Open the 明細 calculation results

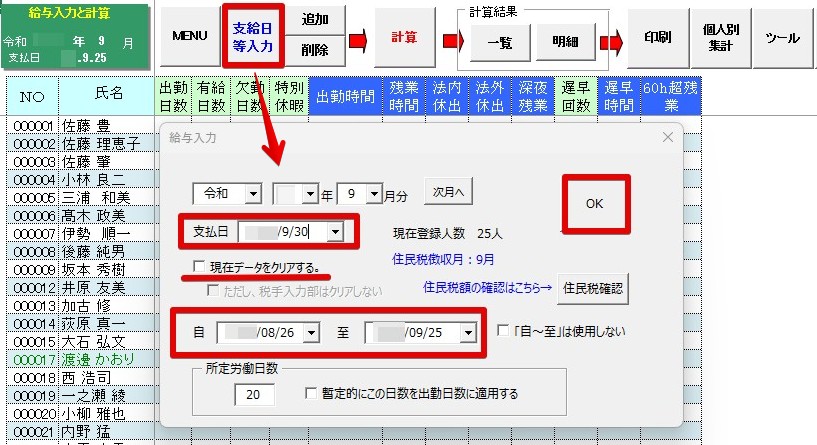point(565,43)
